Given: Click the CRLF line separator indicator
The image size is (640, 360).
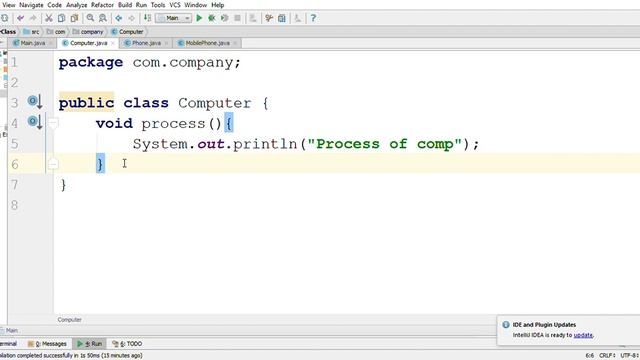Looking at the screenshot, I should tap(607, 356).
